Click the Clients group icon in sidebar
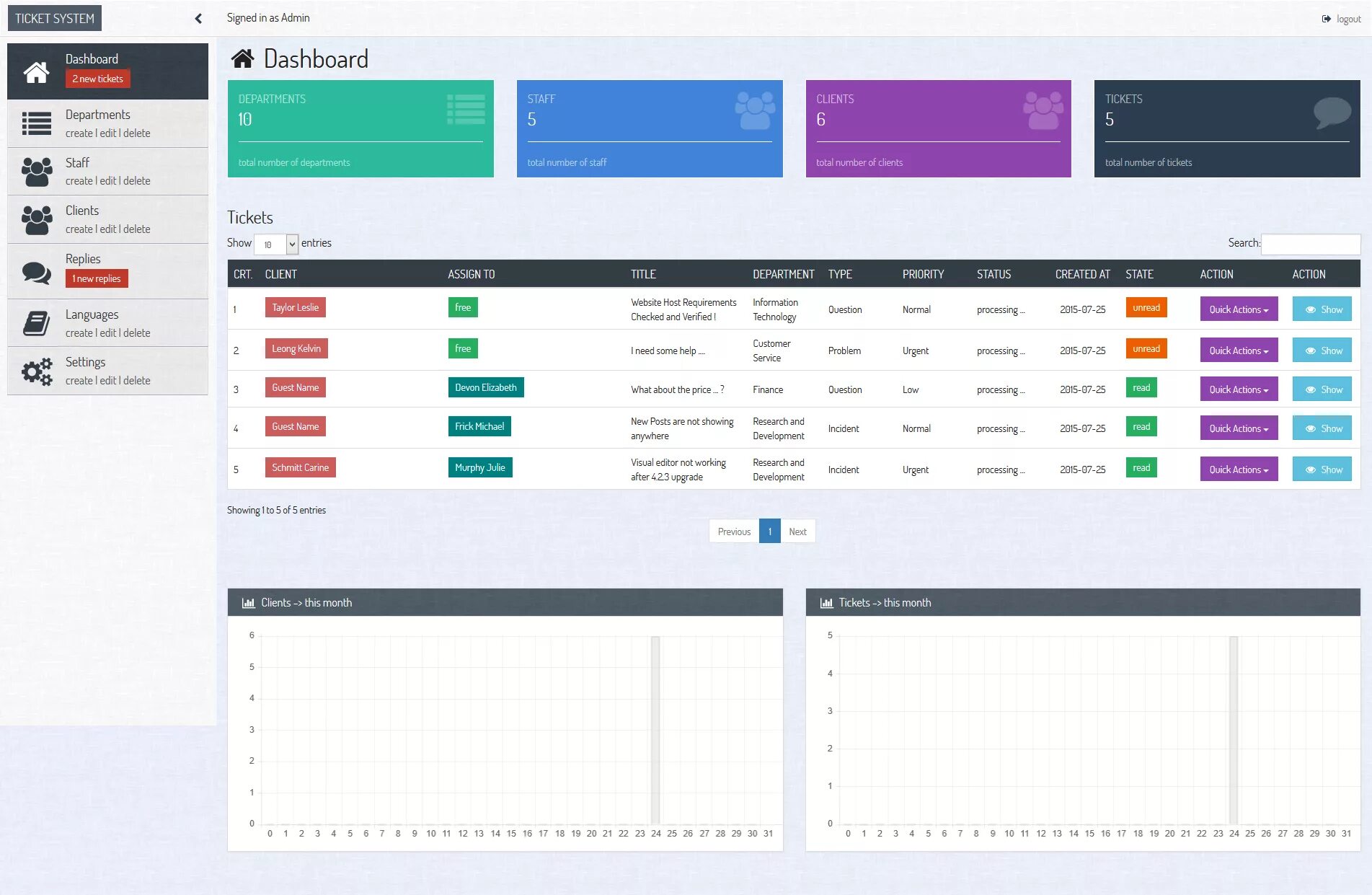This screenshot has height=895, width=1372. tap(36, 220)
